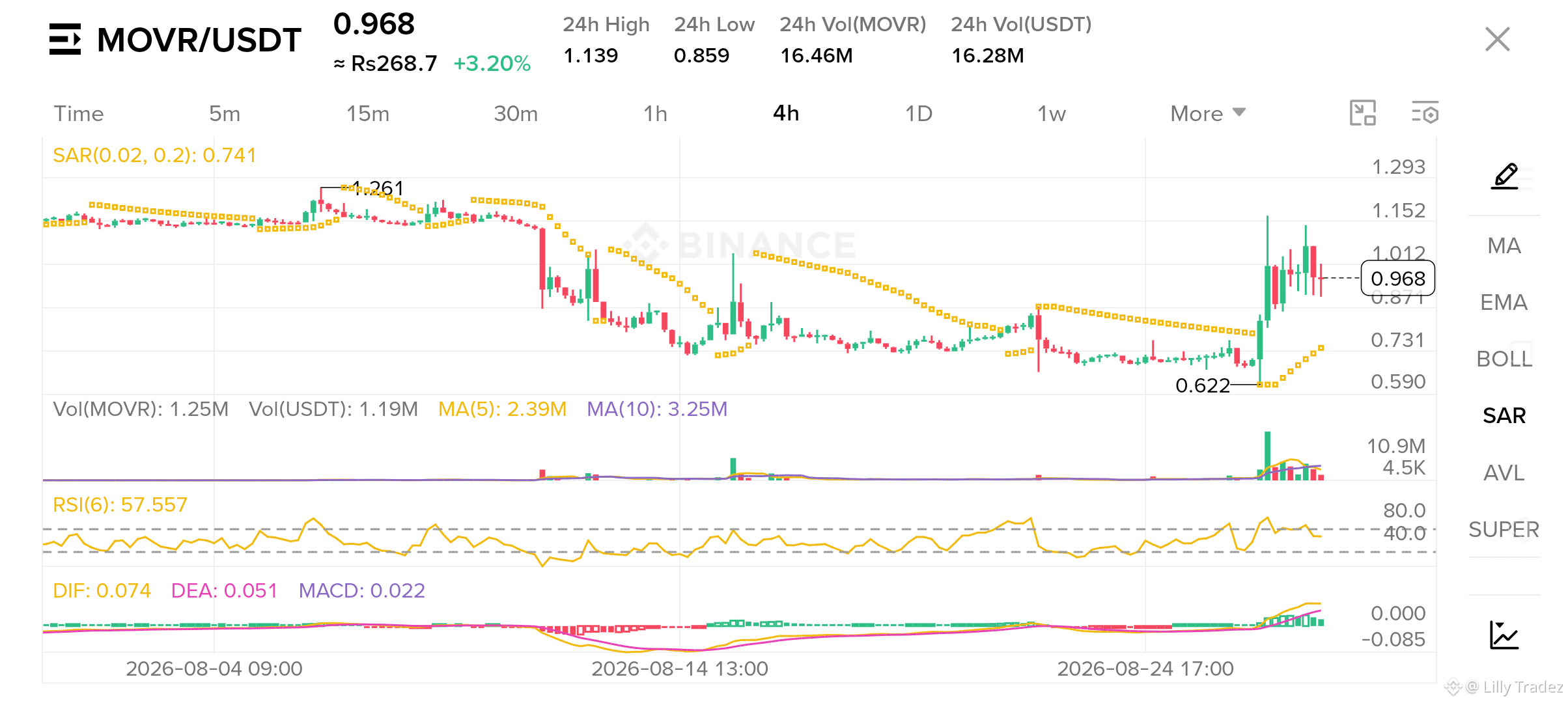1568x703 pixels.
Task: Close the chart view
Action: click(x=1497, y=39)
